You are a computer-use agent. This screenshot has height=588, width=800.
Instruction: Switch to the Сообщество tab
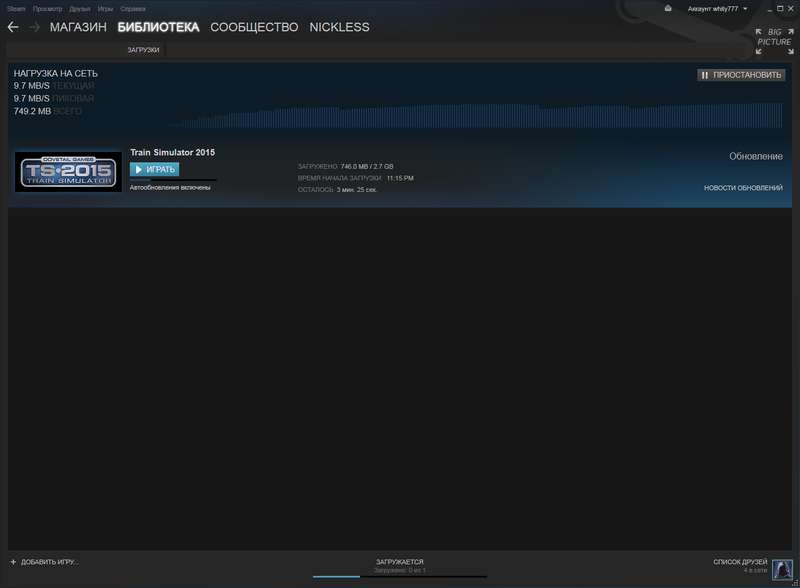click(x=255, y=27)
